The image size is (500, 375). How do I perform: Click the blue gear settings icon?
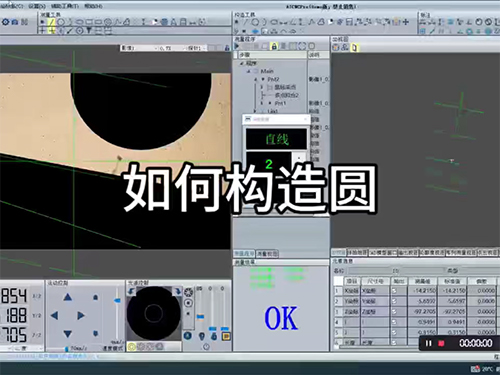[x=5, y=22]
